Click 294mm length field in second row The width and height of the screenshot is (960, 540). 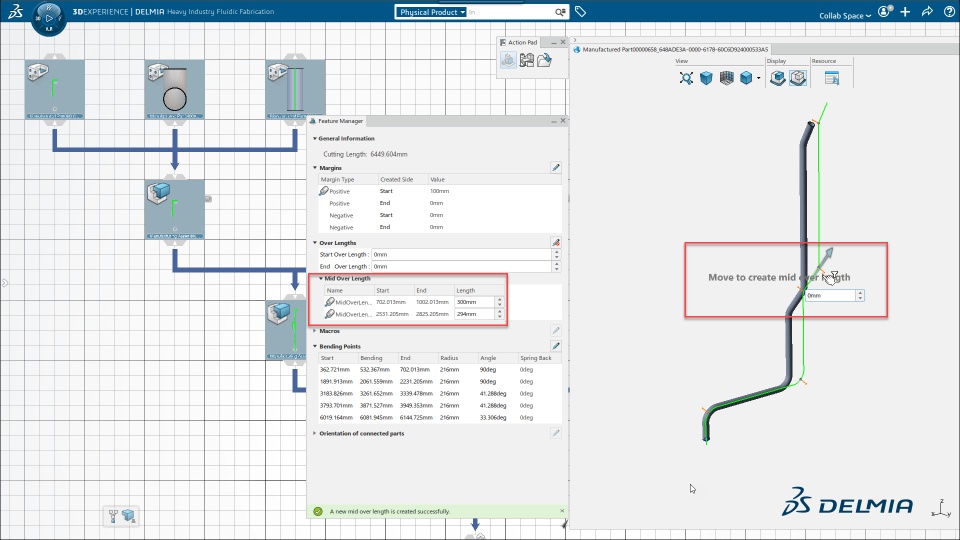474,313
